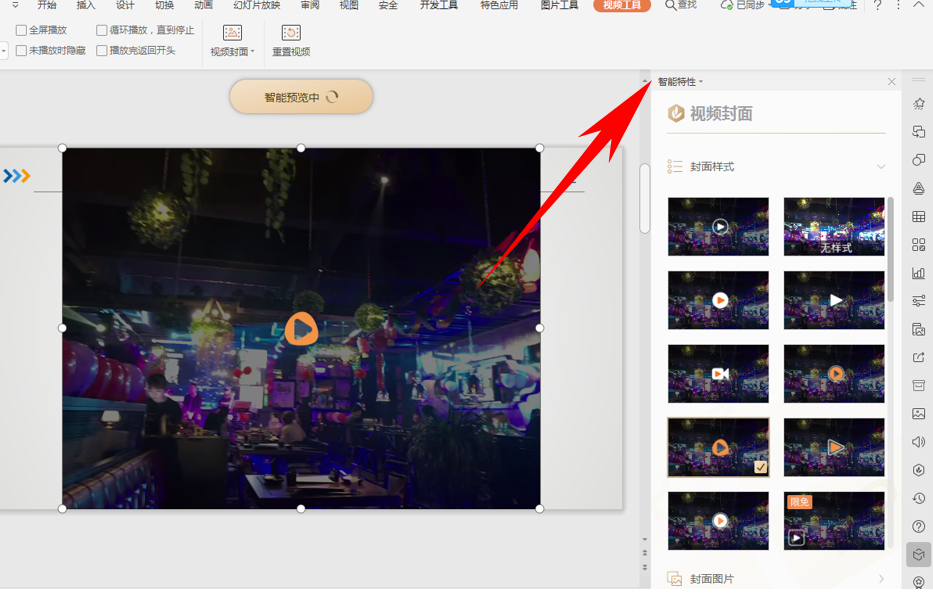Open the star/favorites sidebar icon
Image resolution: width=933 pixels, height=602 pixels.
[x=918, y=104]
